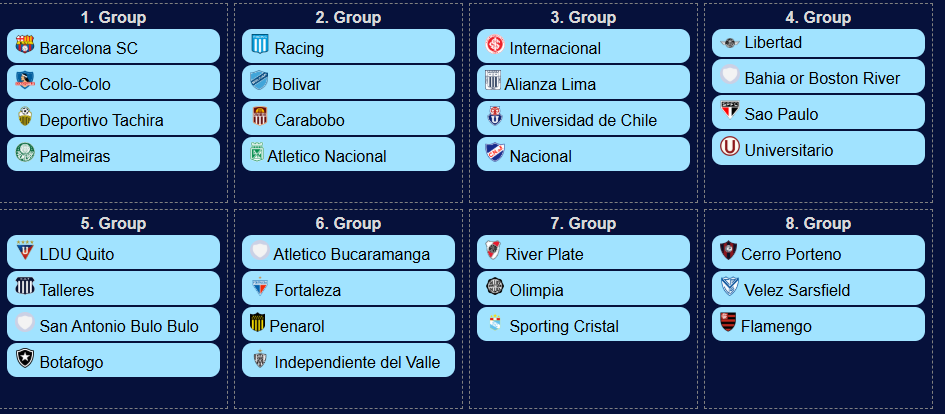Click the Penarol yellow-black striped crest
Viewport: 945px width, 414px height.
click(257, 322)
